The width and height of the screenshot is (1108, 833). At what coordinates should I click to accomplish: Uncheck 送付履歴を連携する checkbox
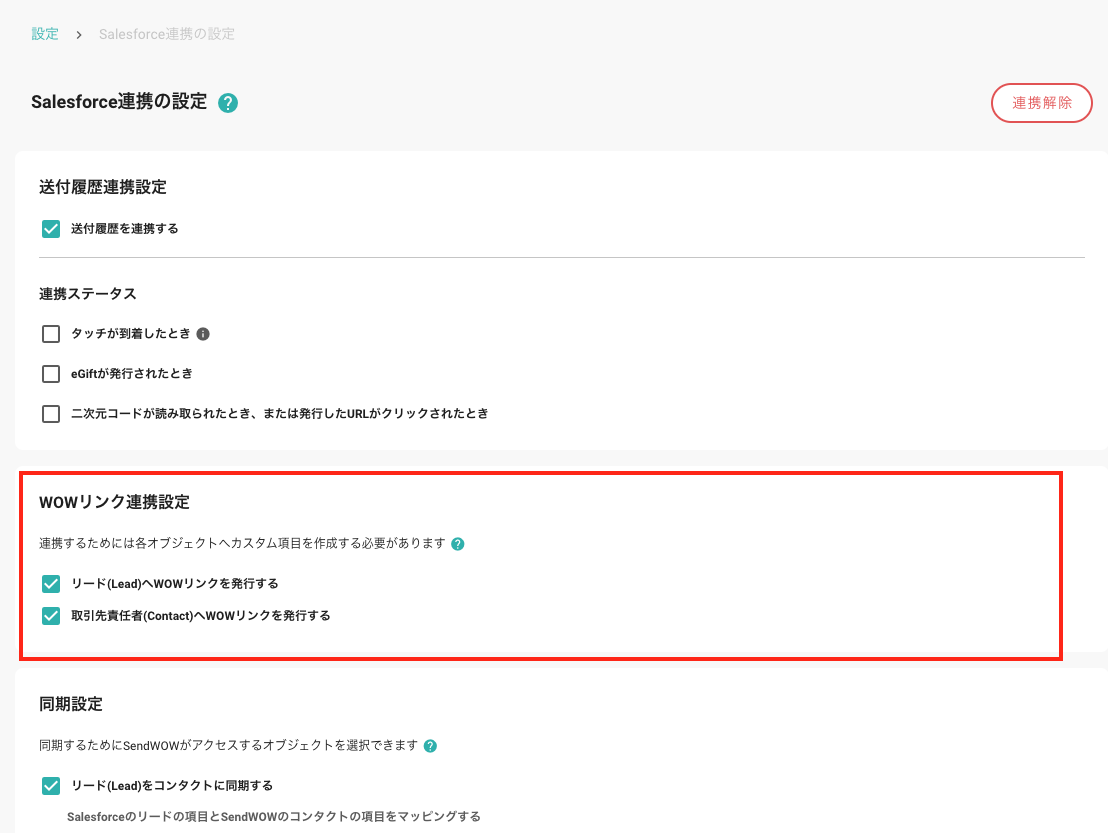click(x=51, y=229)
